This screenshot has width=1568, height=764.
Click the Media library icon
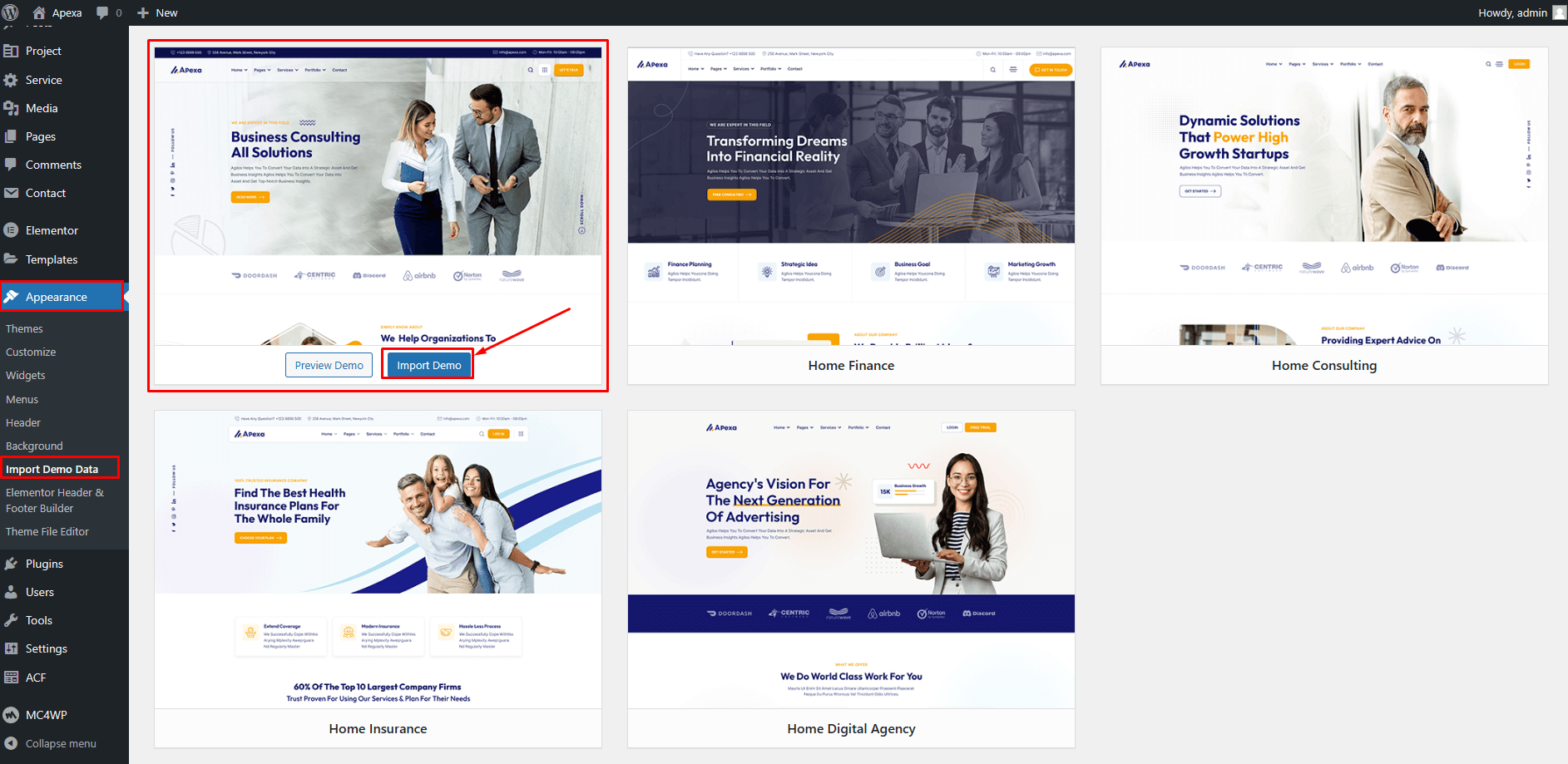click(11, 108)
